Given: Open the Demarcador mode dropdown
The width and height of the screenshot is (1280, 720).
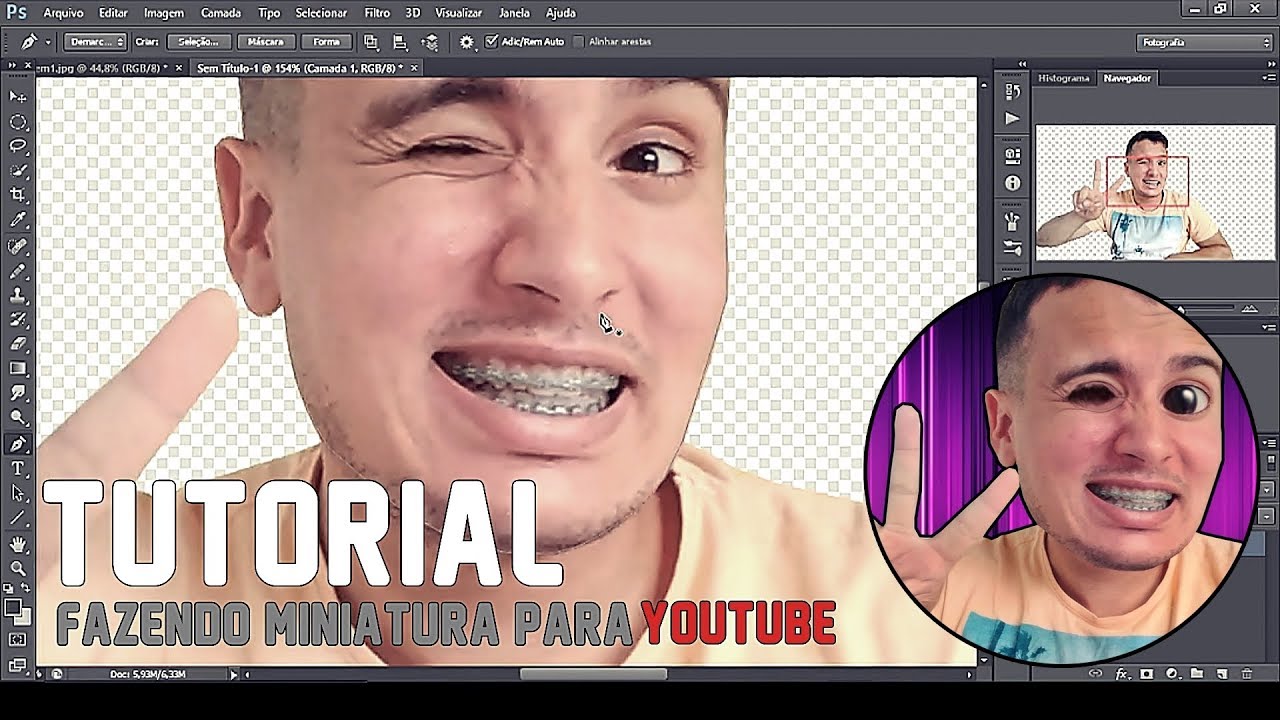Looking at the screenshot, I should coord(95,42).
